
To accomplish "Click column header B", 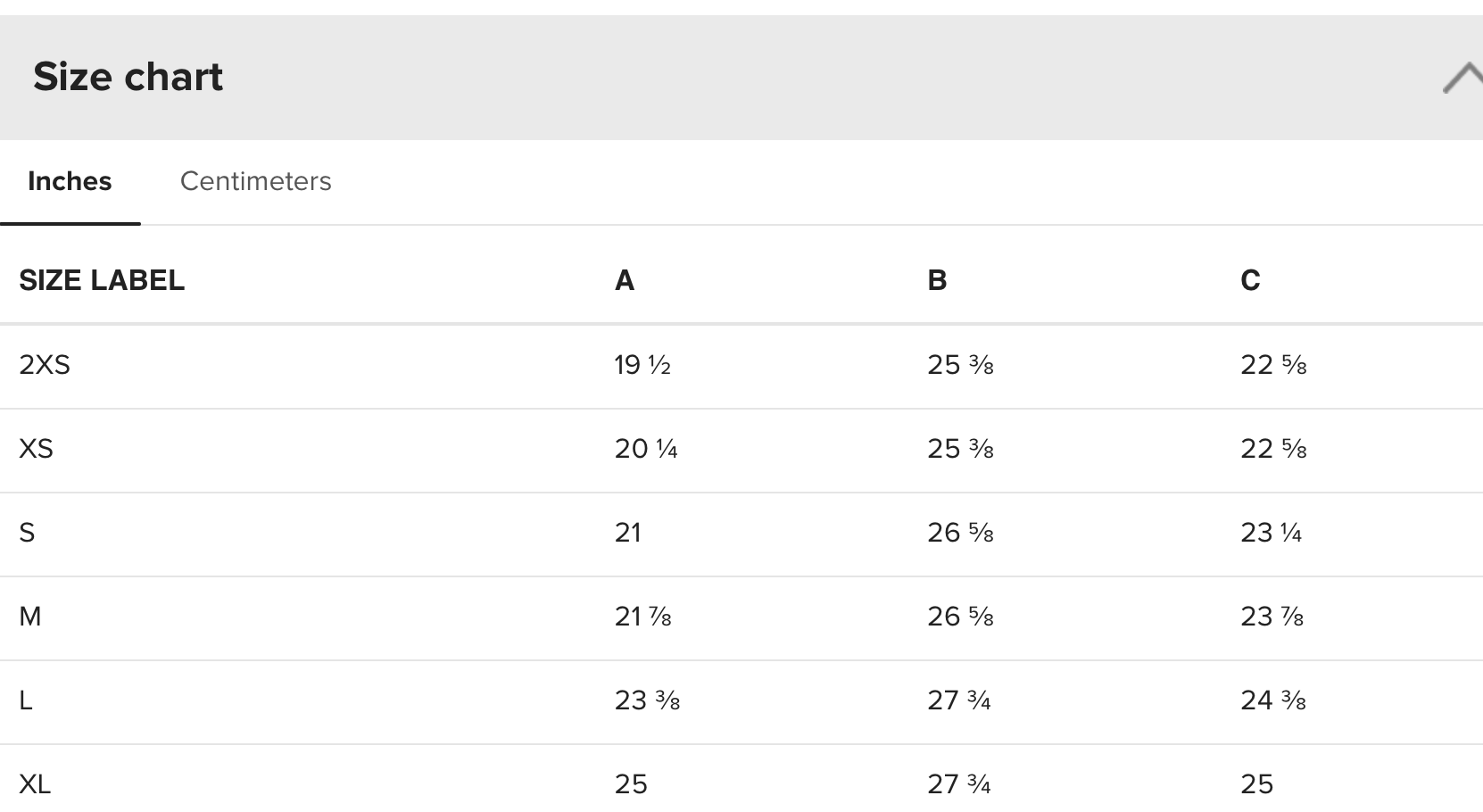I will pyautogui.click(x=937, y=280).
